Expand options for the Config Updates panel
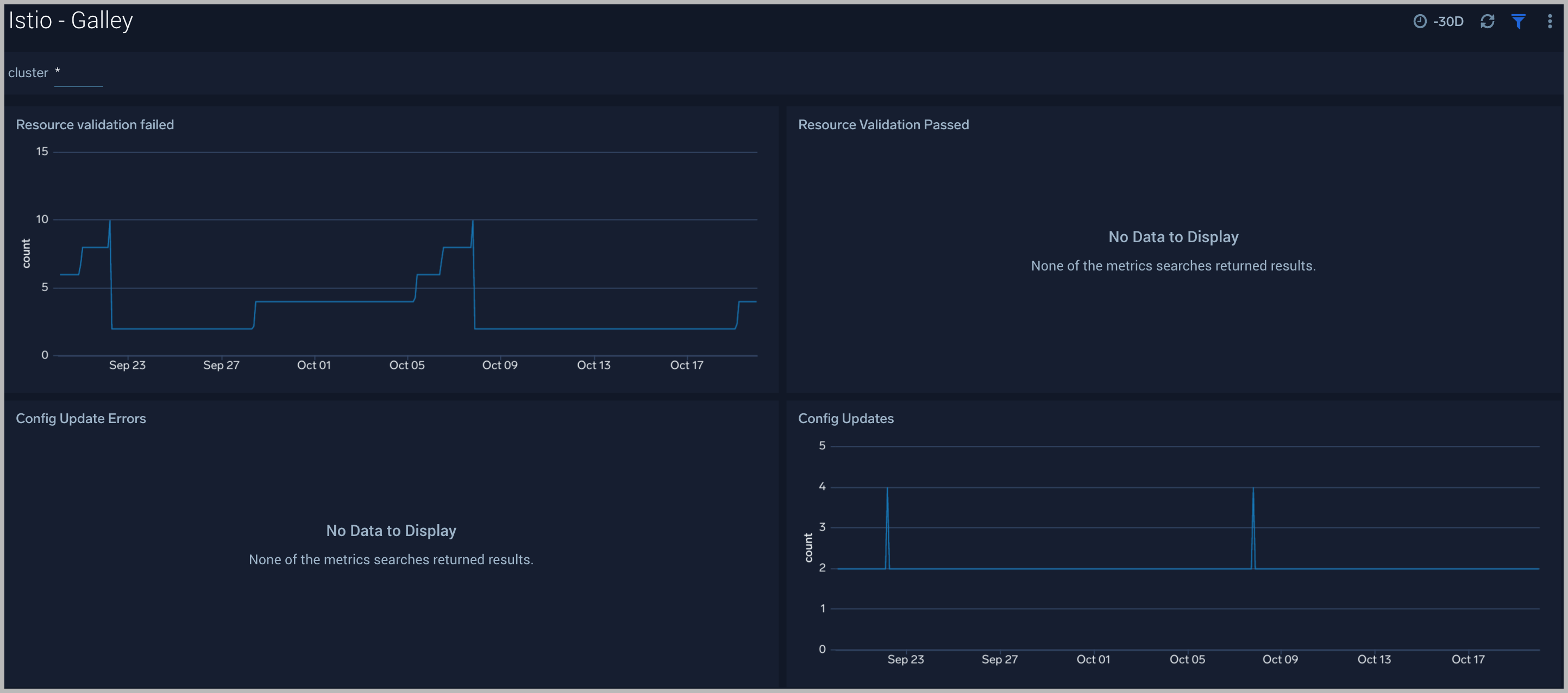The image size is (1568, 693). (846, 418)
